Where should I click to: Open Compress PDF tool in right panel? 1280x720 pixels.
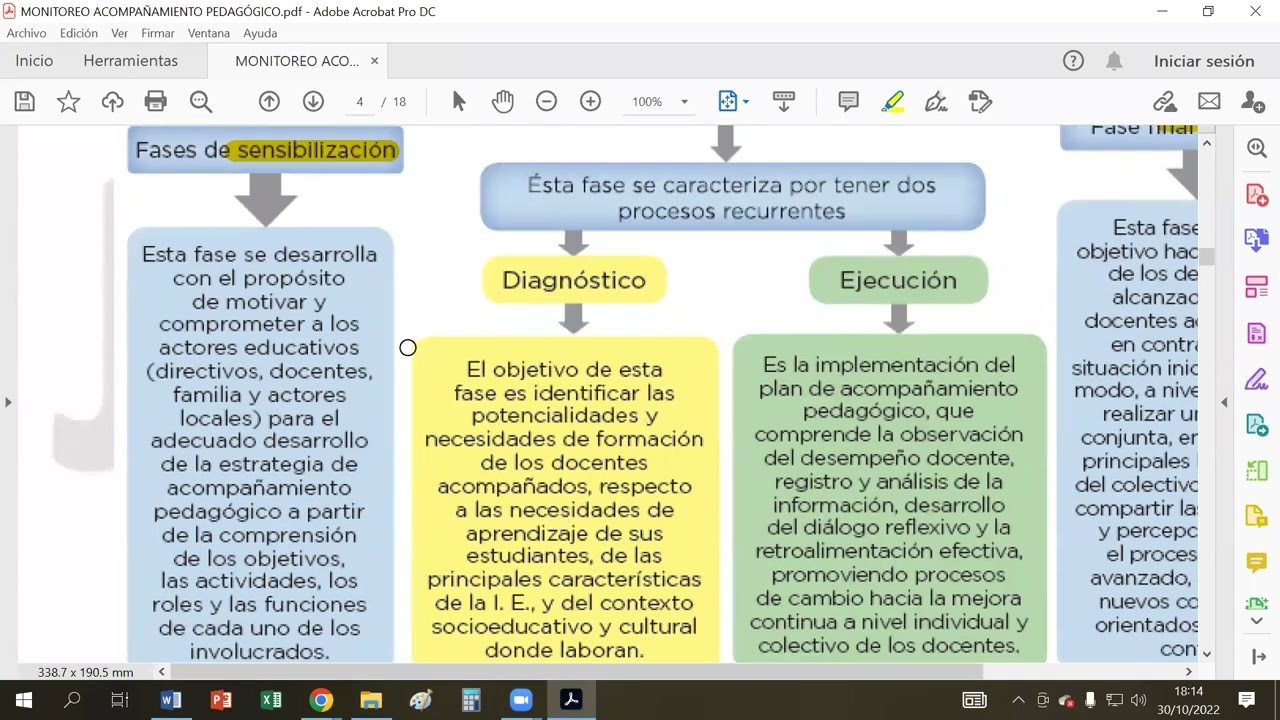[x=1257, y=471]
